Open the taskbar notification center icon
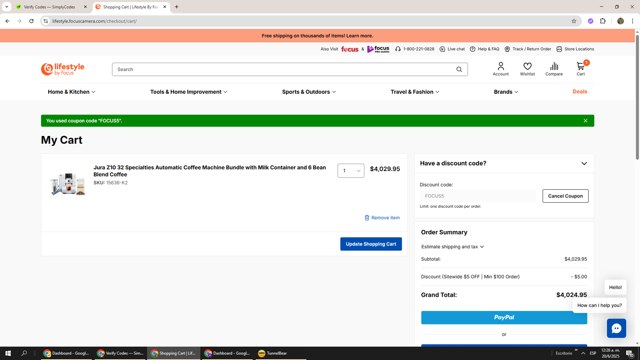 pyautogui.click(x=630, y=353)
